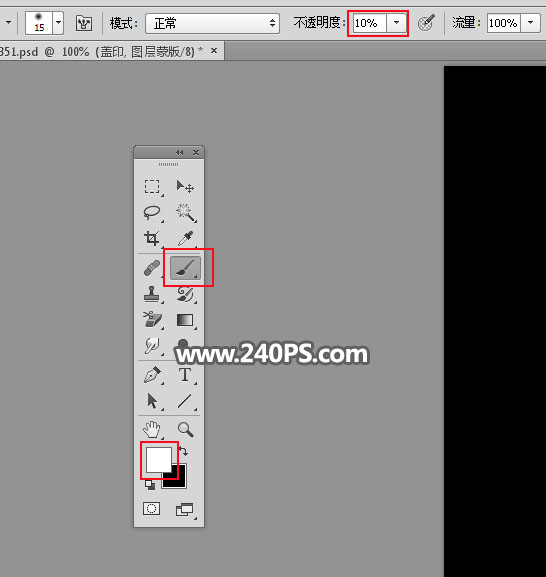
Task: Open the brush panel toggle icon
Action: click(84, 23)
